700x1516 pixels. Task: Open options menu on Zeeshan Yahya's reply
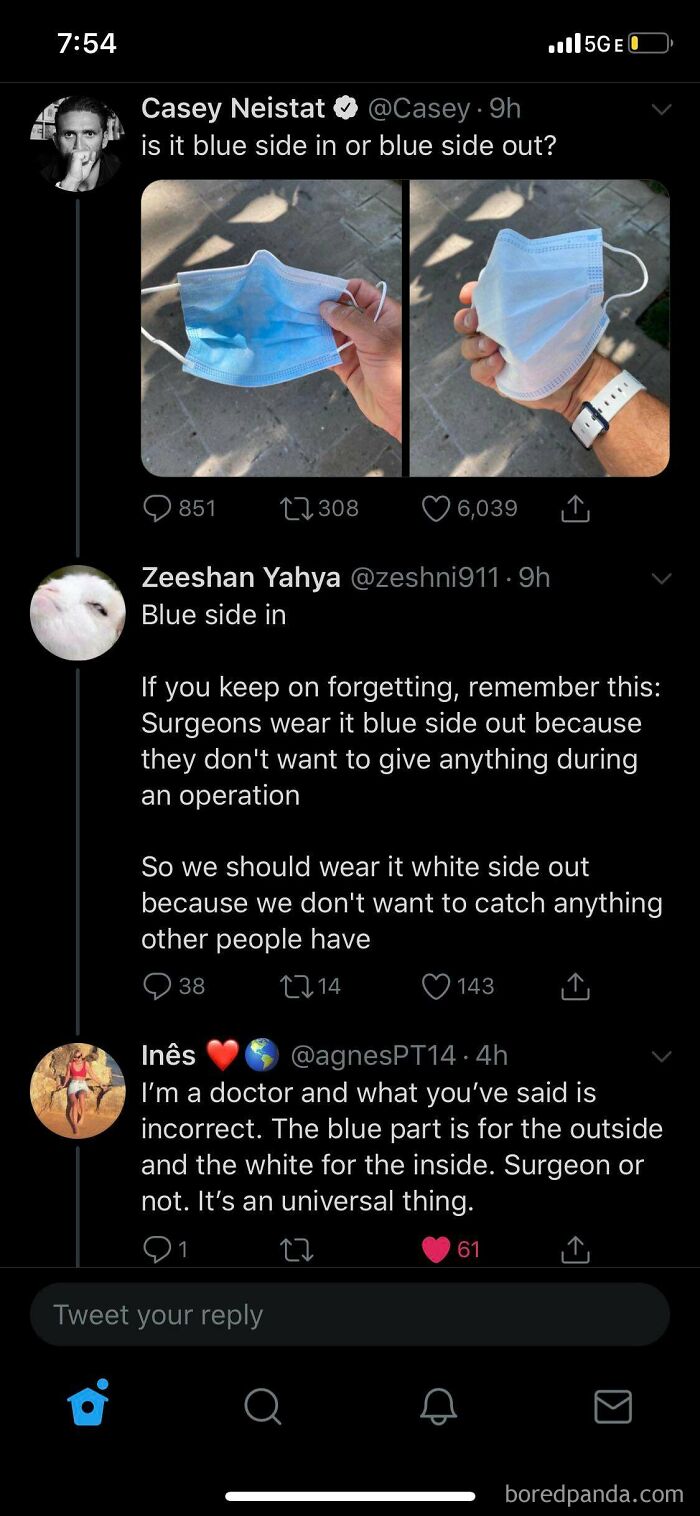[661, 577]
